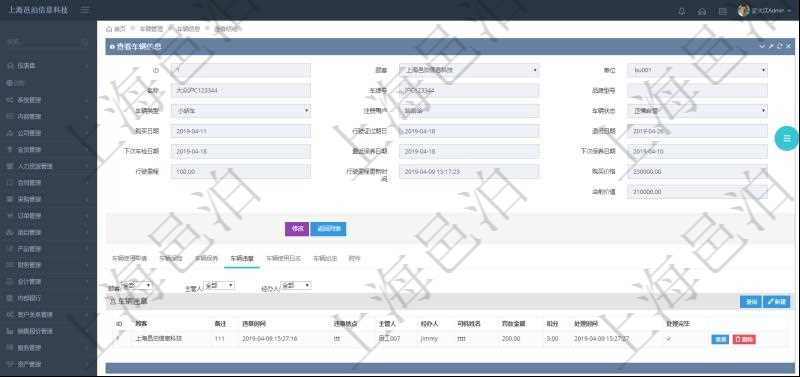
Task: Toggle the hamburger sidebar menu icon
Action: tap(85, 10)
